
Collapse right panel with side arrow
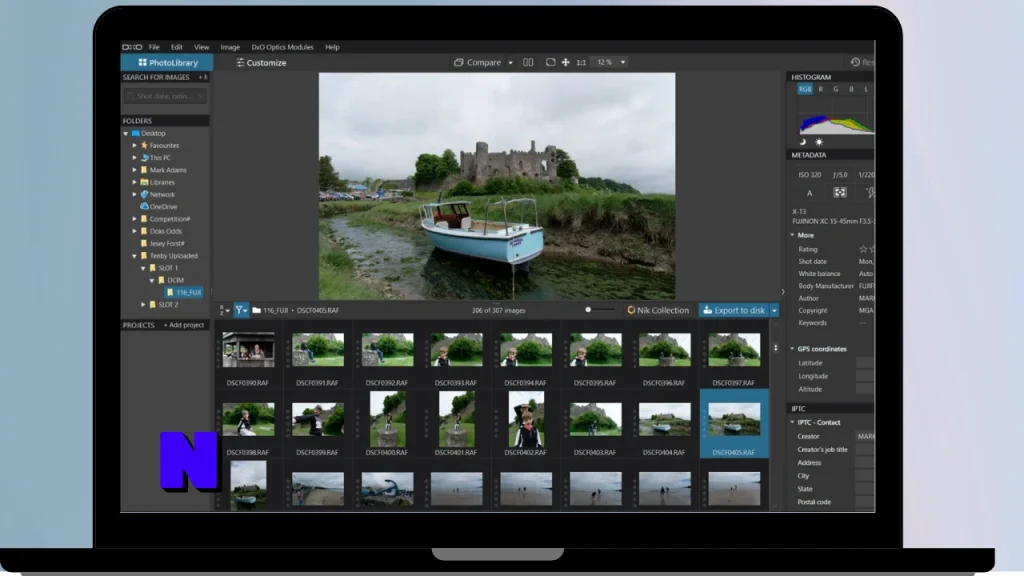783,292
